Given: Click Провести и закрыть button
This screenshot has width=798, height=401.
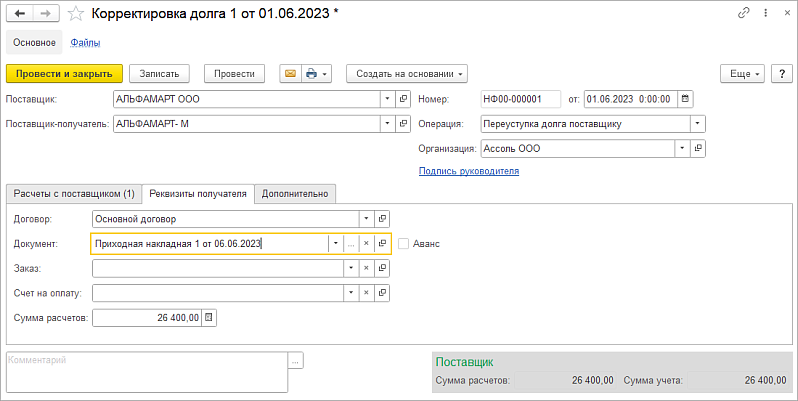Looking at the screenshot, I should [x=64, y=73].
